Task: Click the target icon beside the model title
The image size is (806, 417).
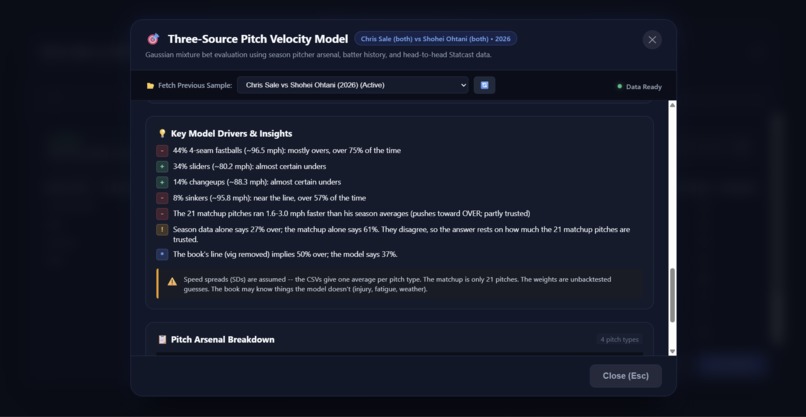Action: coord(153,39)
